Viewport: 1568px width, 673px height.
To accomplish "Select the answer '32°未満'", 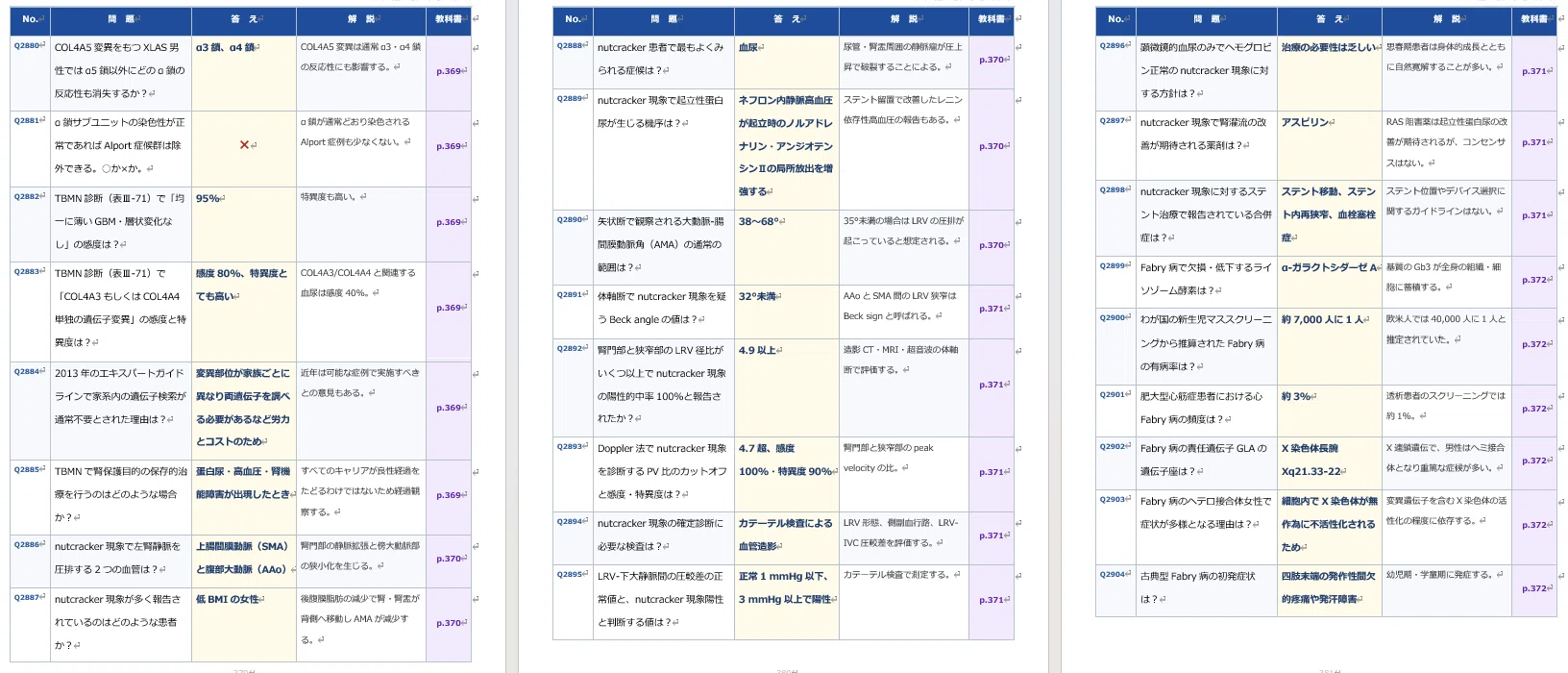I will [x=758, y=297].
